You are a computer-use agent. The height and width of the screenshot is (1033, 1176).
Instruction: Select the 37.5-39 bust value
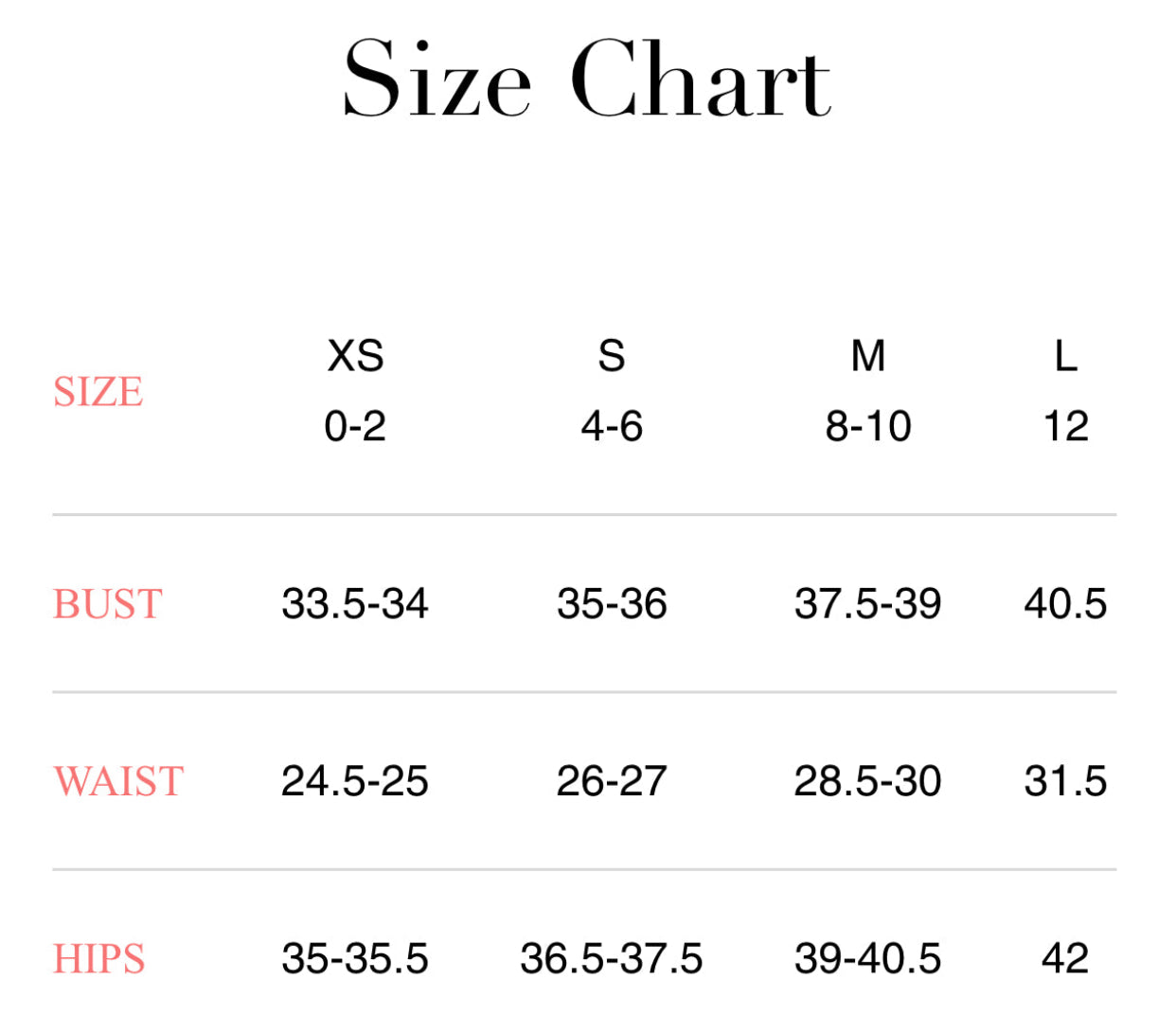(x=868, y=604)
